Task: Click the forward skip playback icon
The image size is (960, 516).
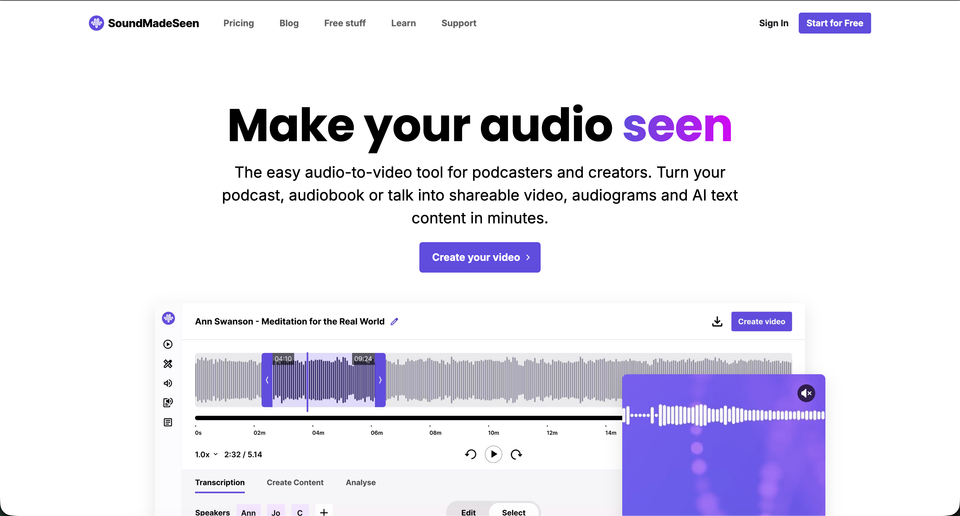Action: pyautogui.click(x=516, y=454)
